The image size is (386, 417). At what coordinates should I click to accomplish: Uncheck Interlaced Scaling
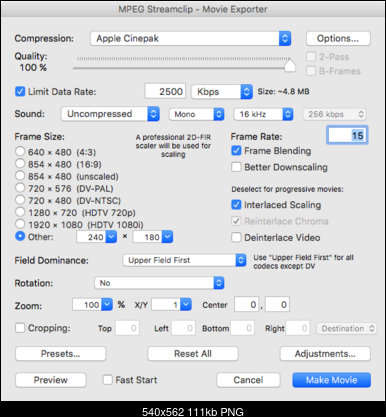tap(236, 205)
